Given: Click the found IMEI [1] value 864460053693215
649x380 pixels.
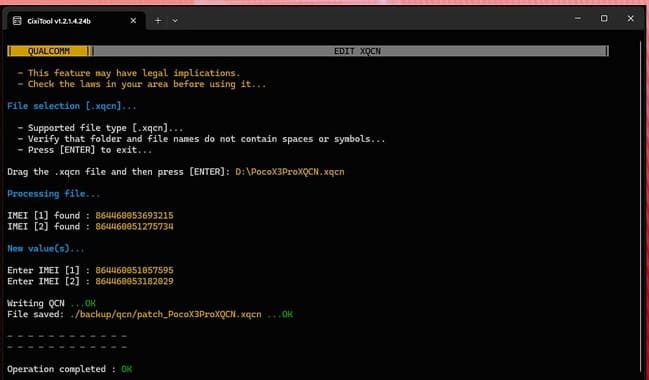Looking at the screenshot, I should click(135, 216).
